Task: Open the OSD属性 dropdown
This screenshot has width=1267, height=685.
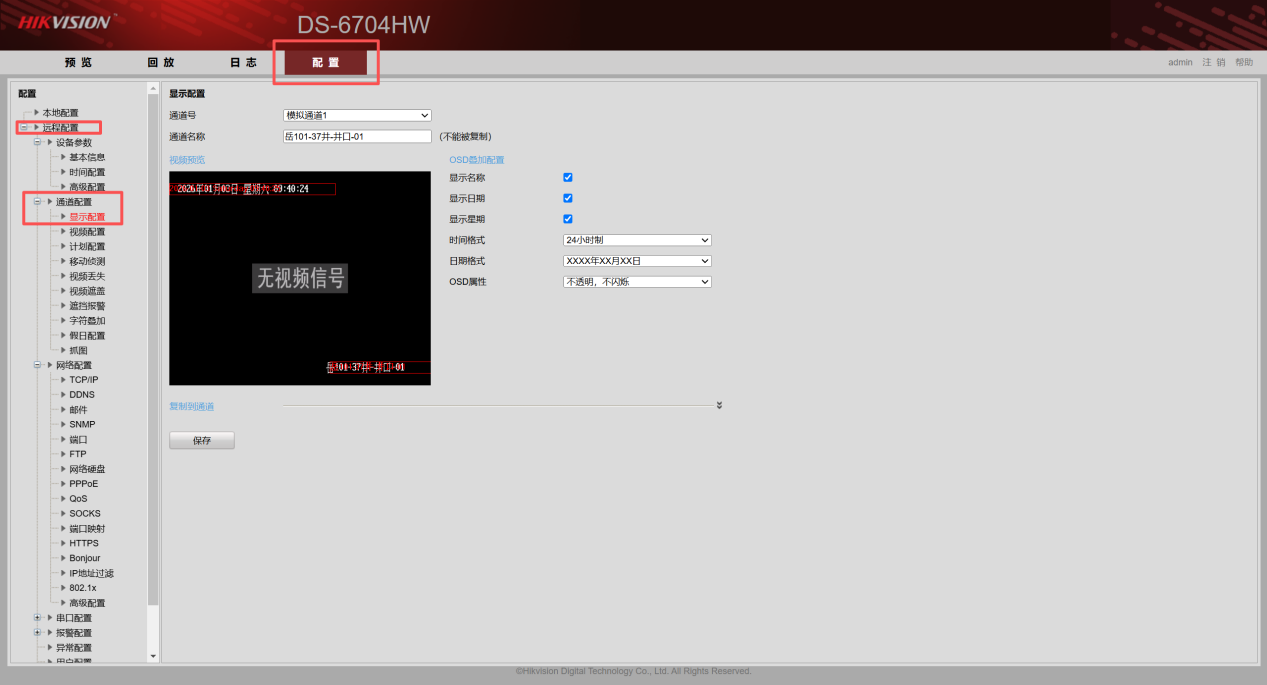Action: [x=637, y=282]
